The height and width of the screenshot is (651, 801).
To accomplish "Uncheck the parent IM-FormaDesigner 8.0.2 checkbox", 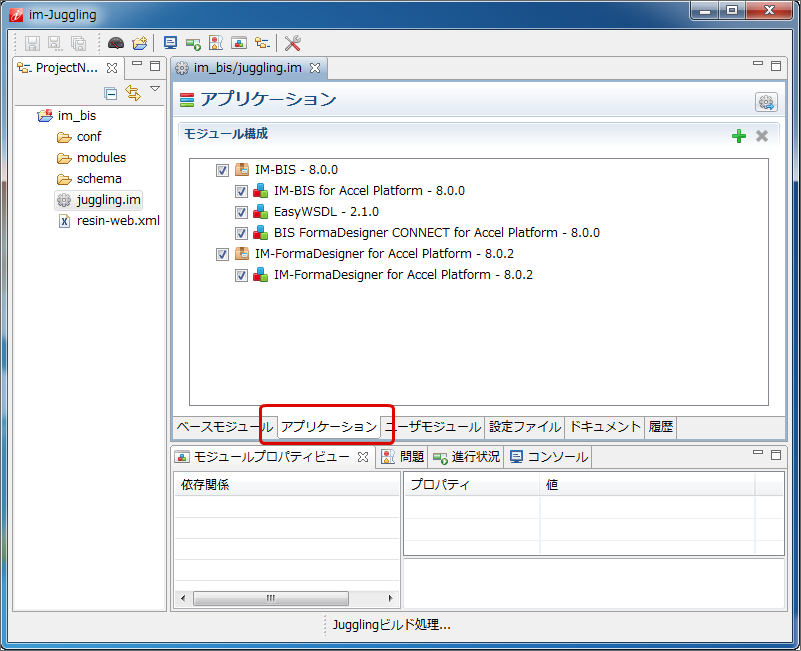I will click(x=222, y=254).
